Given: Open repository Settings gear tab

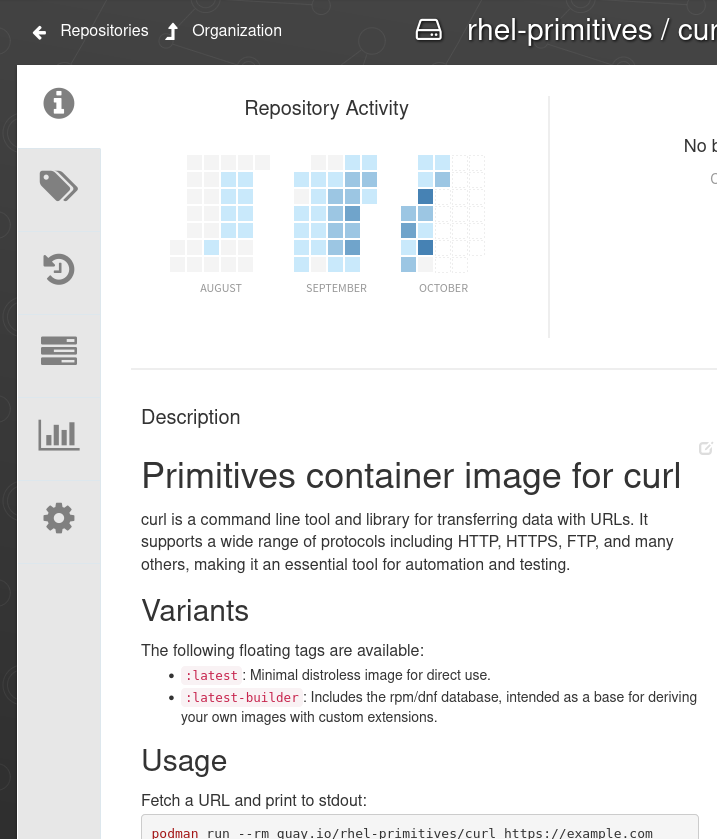Looking at the screenshot, I should (x=59, y=518).
